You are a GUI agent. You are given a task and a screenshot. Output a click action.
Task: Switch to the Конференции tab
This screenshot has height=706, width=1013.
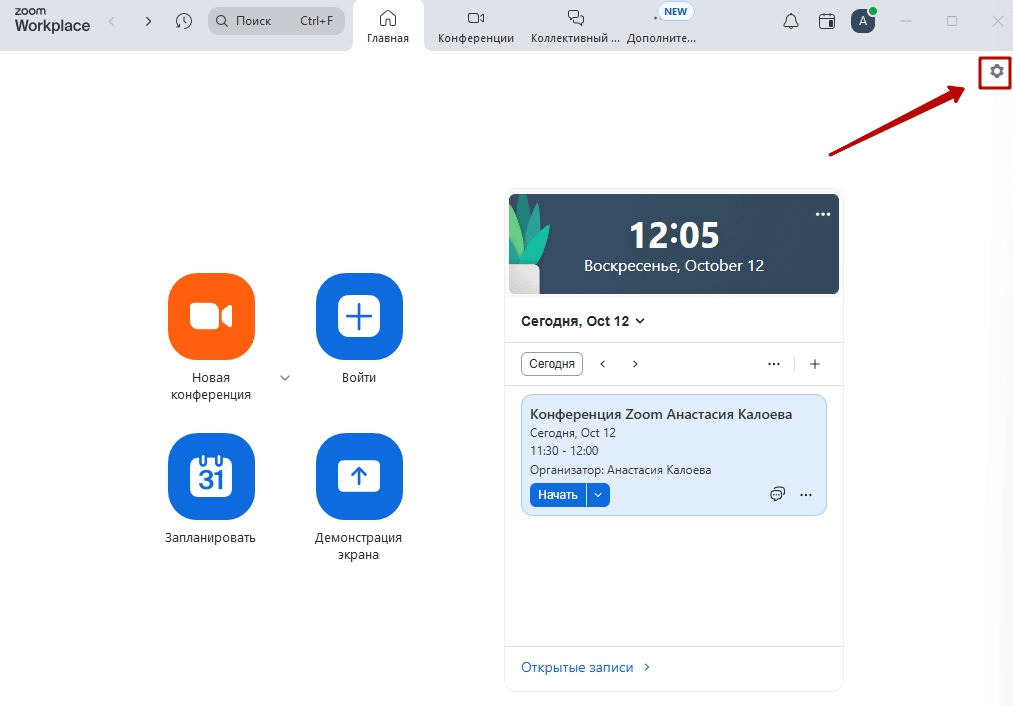click(x=476, y=26)
